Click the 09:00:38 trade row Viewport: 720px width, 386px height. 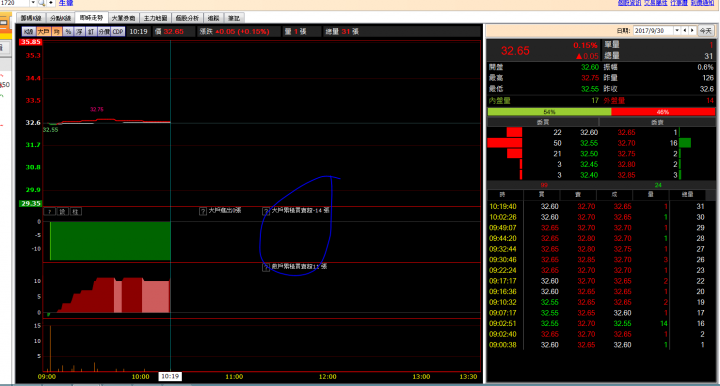click(600, 345)
